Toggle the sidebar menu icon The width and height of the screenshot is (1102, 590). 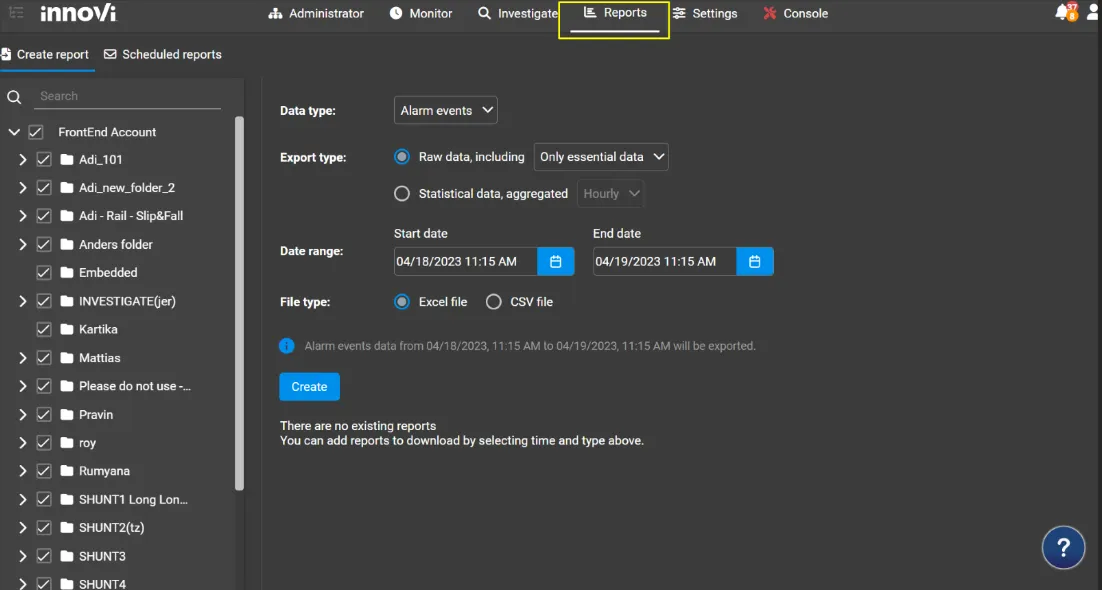click(15, 13)
